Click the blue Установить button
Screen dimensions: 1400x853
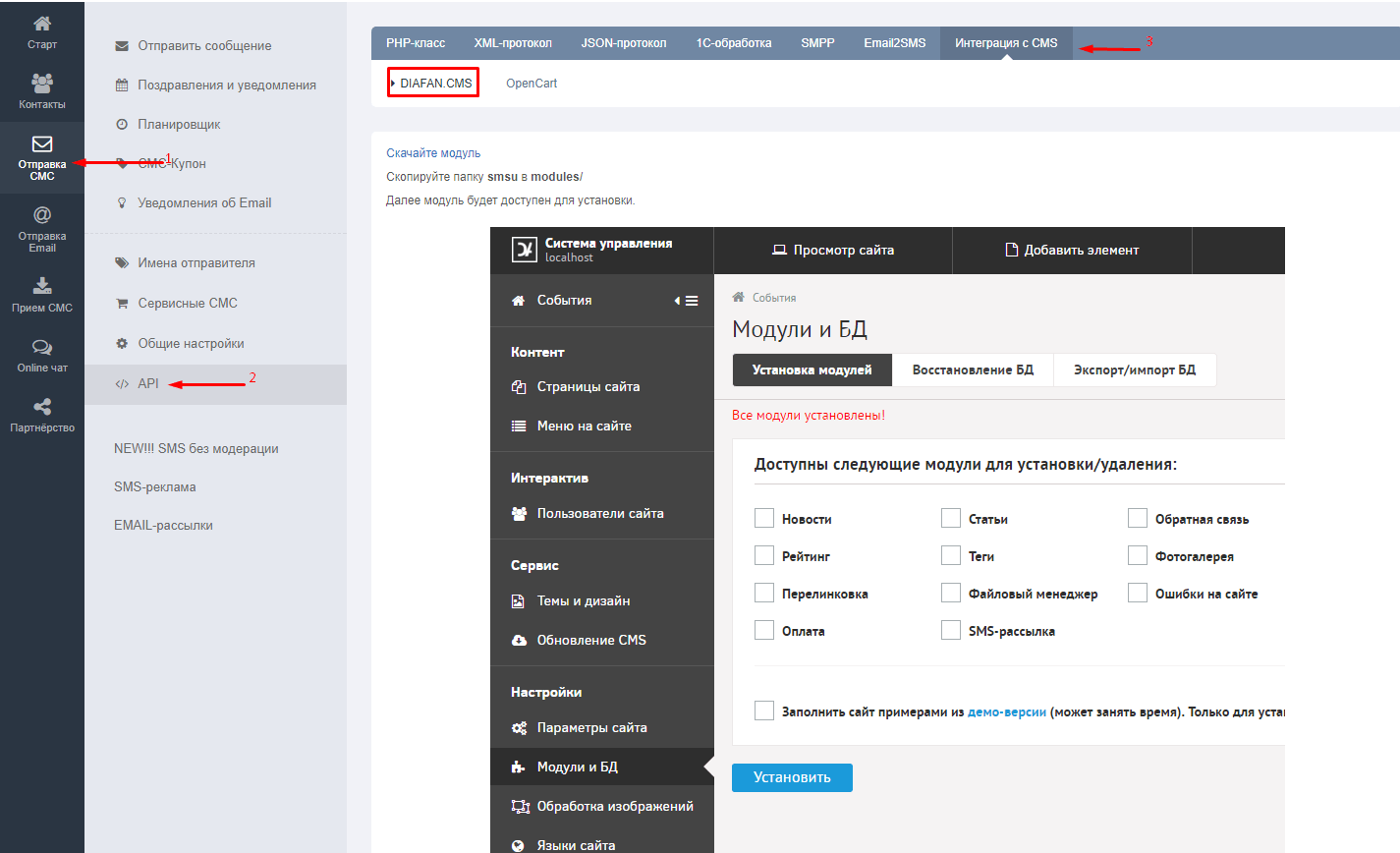[x=792, y=777]
